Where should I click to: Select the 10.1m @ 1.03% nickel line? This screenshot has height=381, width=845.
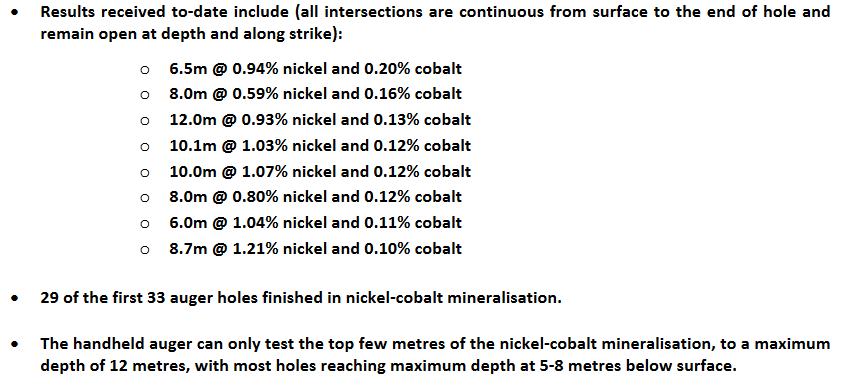[x=320, y=146]
